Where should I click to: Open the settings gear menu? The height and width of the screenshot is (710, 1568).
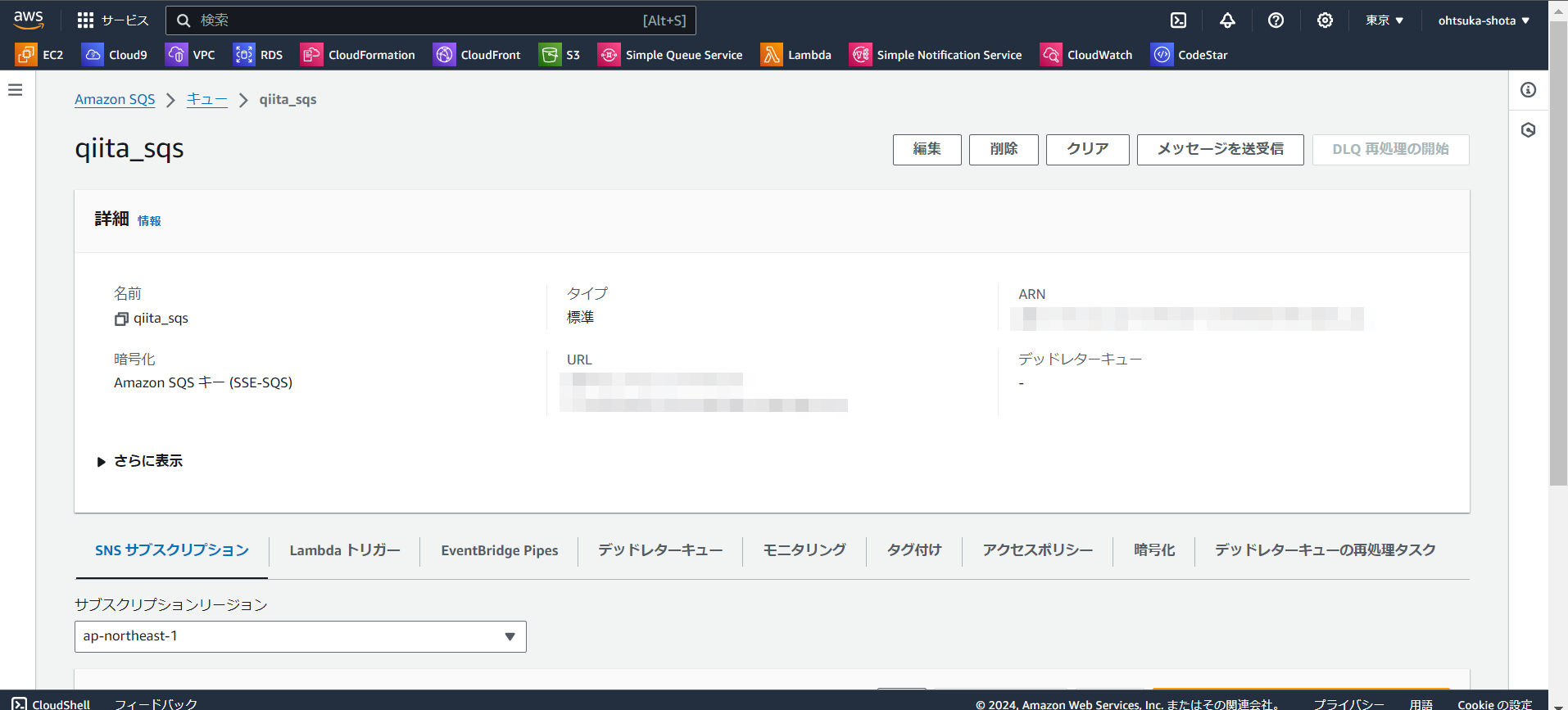[x=1325, y=20]
